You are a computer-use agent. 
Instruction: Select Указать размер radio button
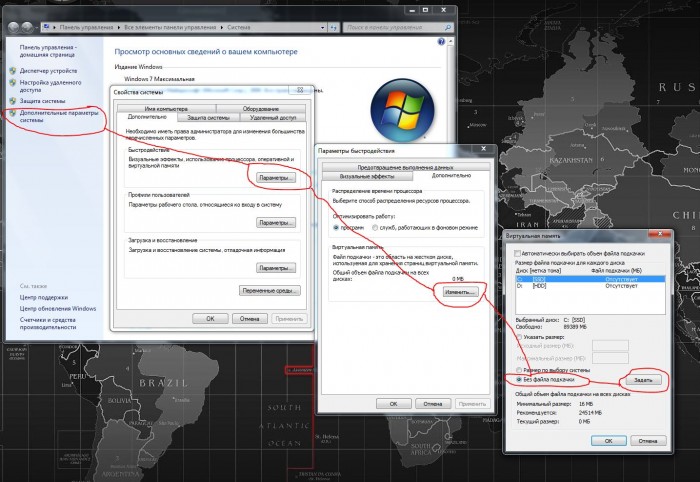519,337
